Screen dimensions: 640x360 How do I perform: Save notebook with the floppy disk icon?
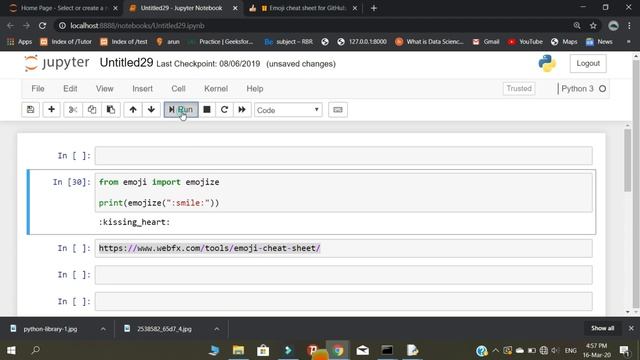click(x=31, y=109)
